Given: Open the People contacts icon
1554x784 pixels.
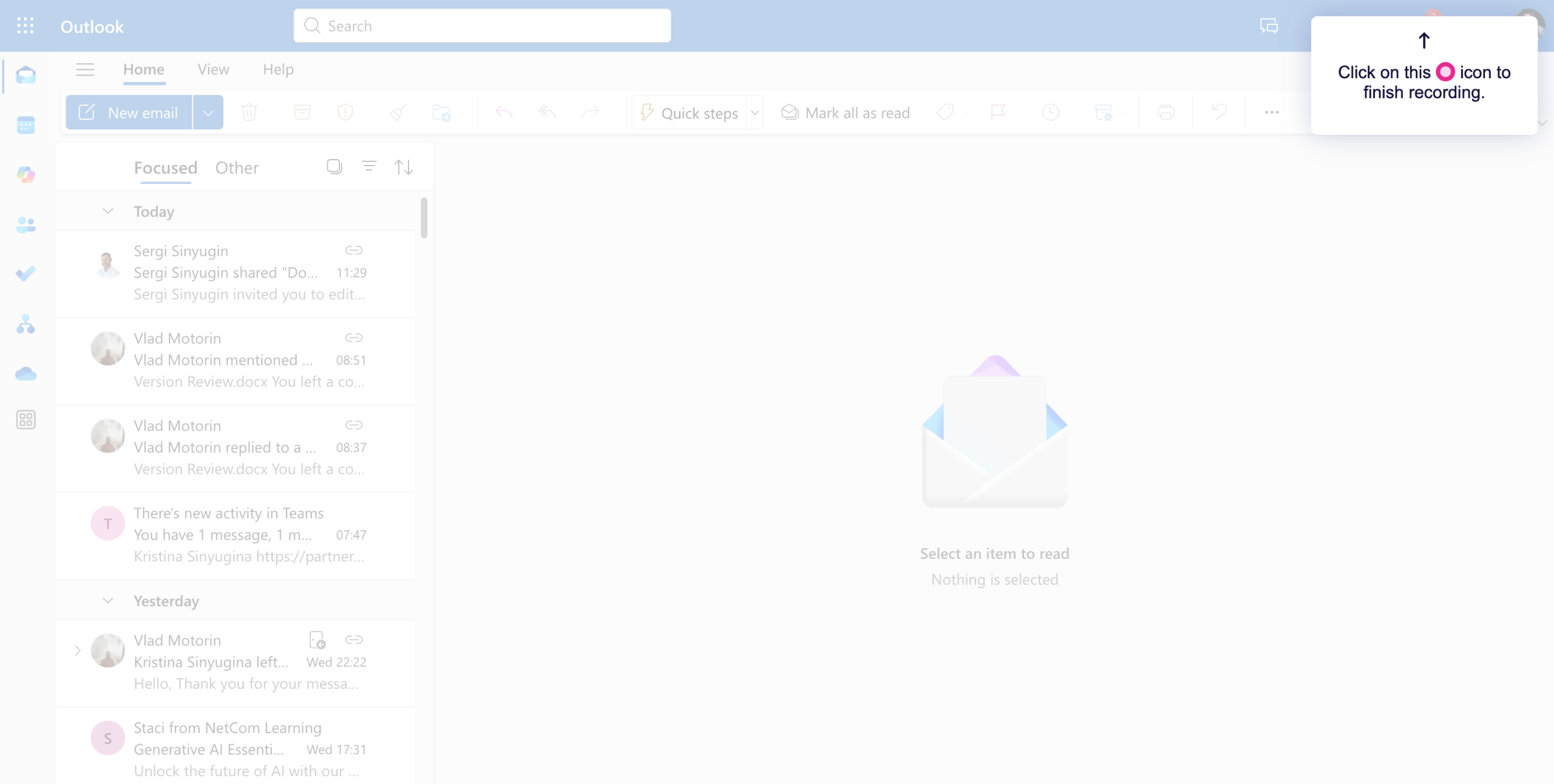Looking at the screenshot, I should point(25,225).
